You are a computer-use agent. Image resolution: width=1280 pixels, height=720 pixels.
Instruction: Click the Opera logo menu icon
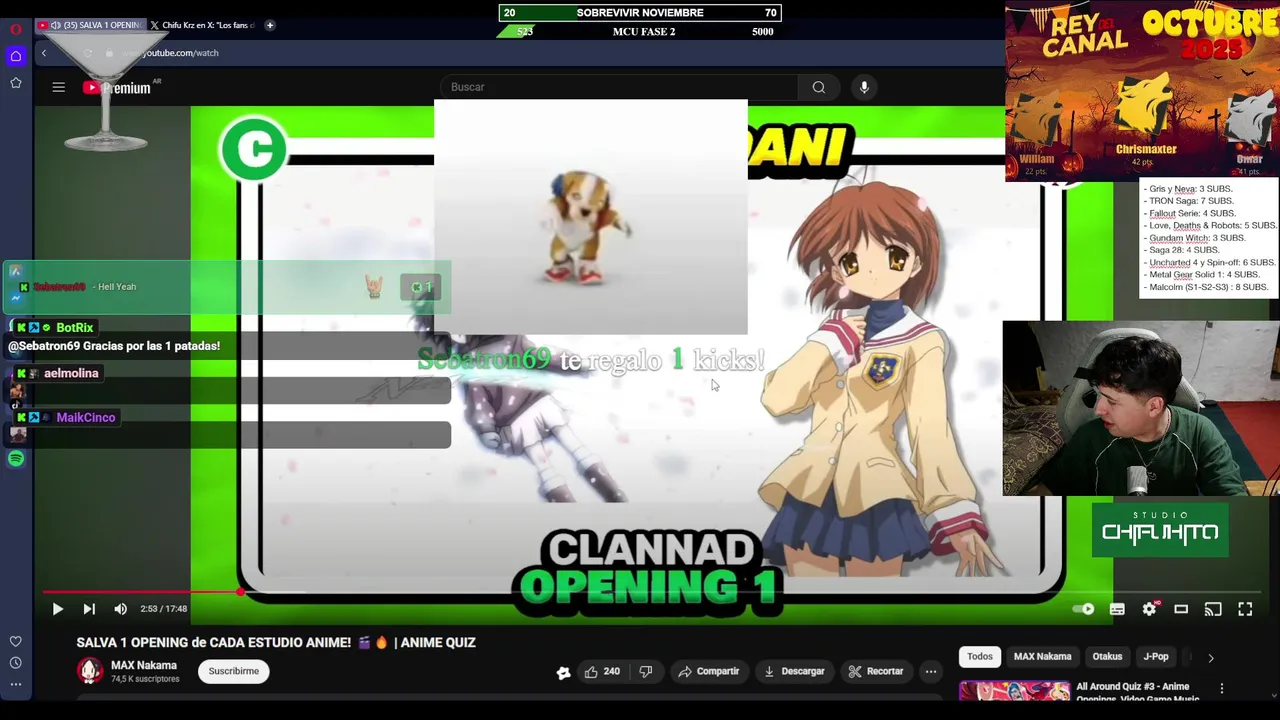tap(16, 29)
